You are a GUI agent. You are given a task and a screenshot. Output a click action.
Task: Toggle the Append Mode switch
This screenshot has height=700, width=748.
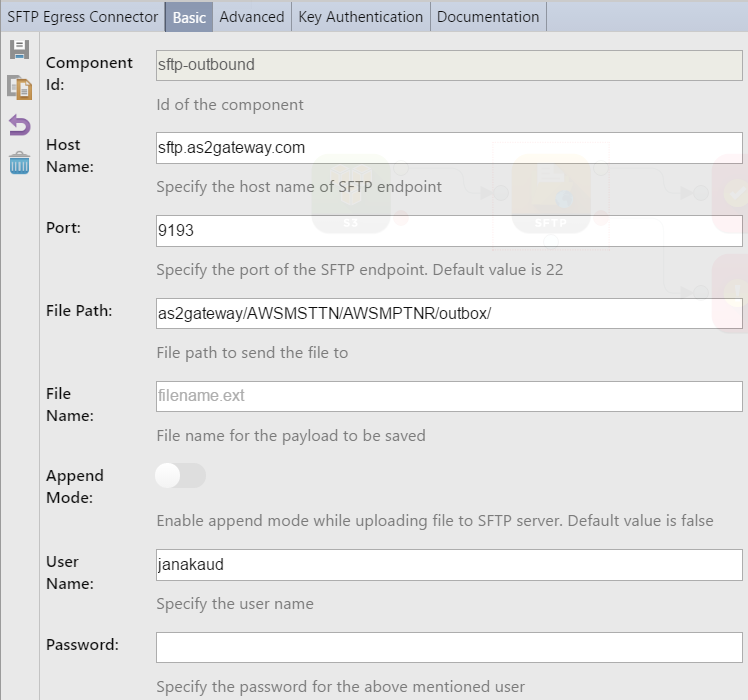pos(180,475)
